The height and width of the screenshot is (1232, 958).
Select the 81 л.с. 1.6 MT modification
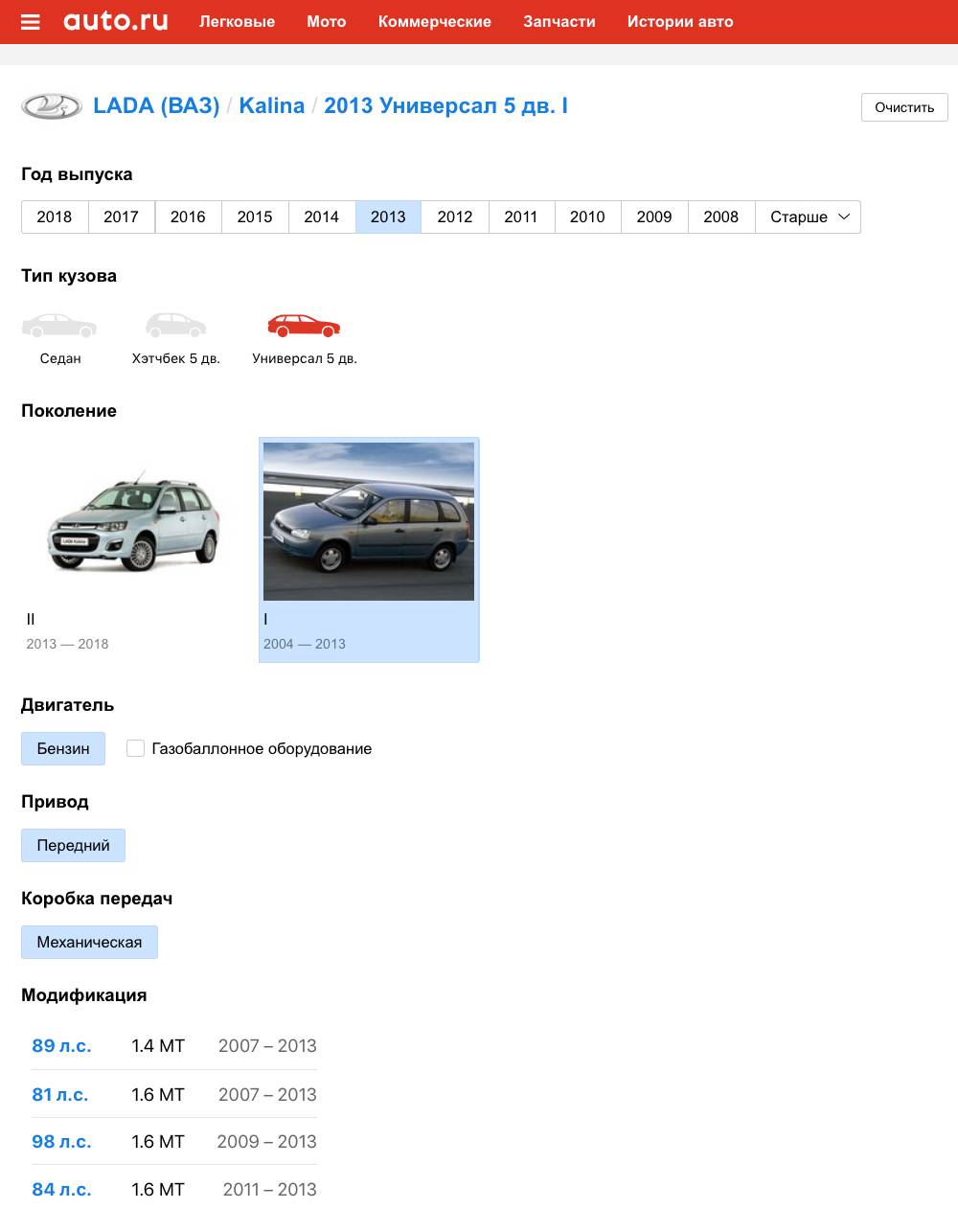pyautogui.click(x=174, y=1094)
